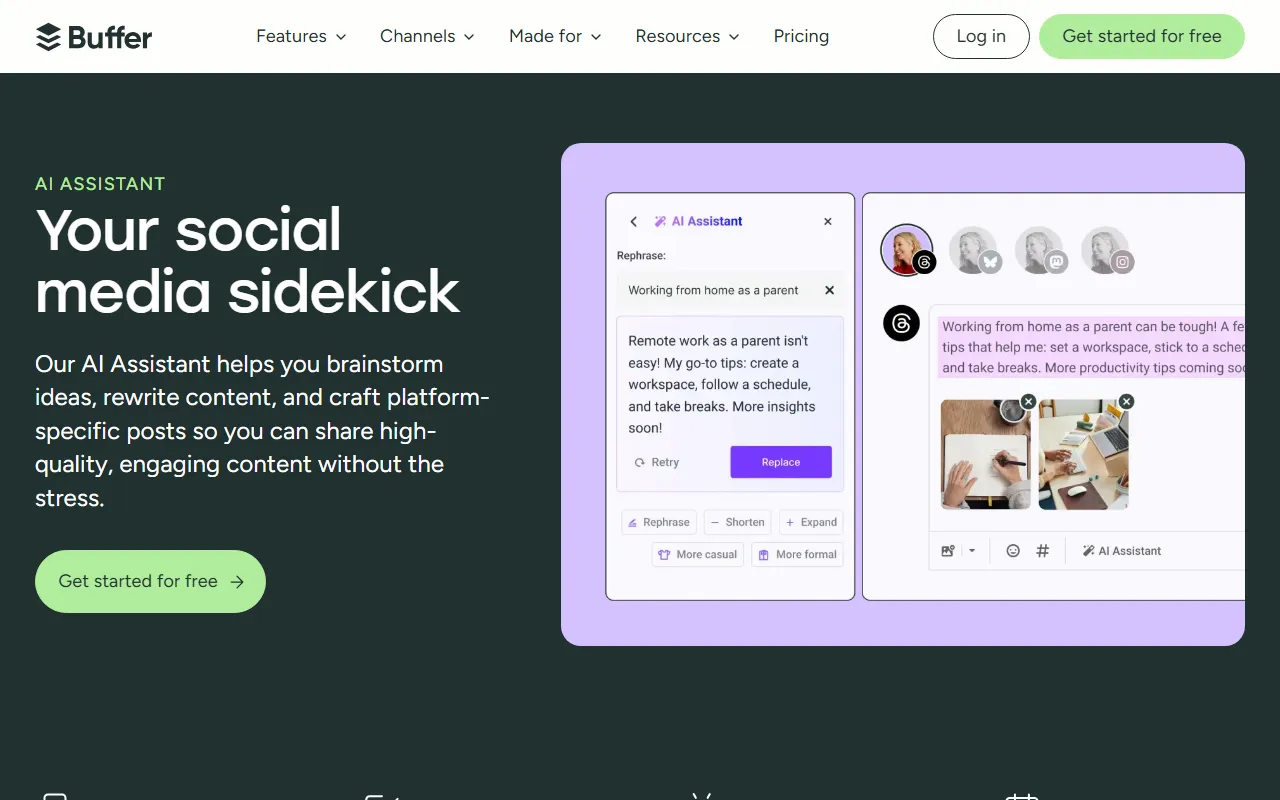Select the profile avatar with Mastodon badge
Viewport: 1280px width, 800px height.
coord(1040,250)
